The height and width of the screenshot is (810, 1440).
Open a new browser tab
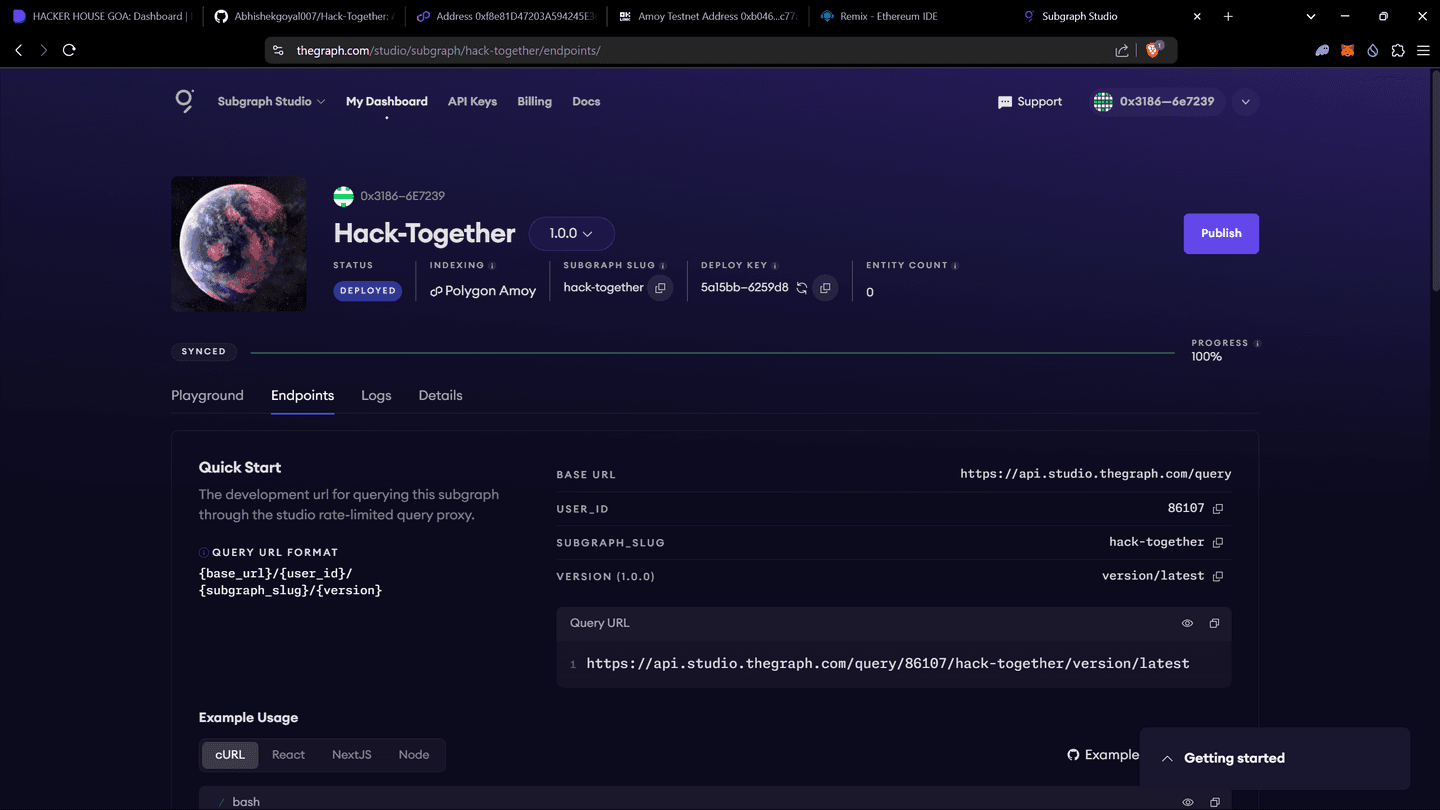[1228, 16]
